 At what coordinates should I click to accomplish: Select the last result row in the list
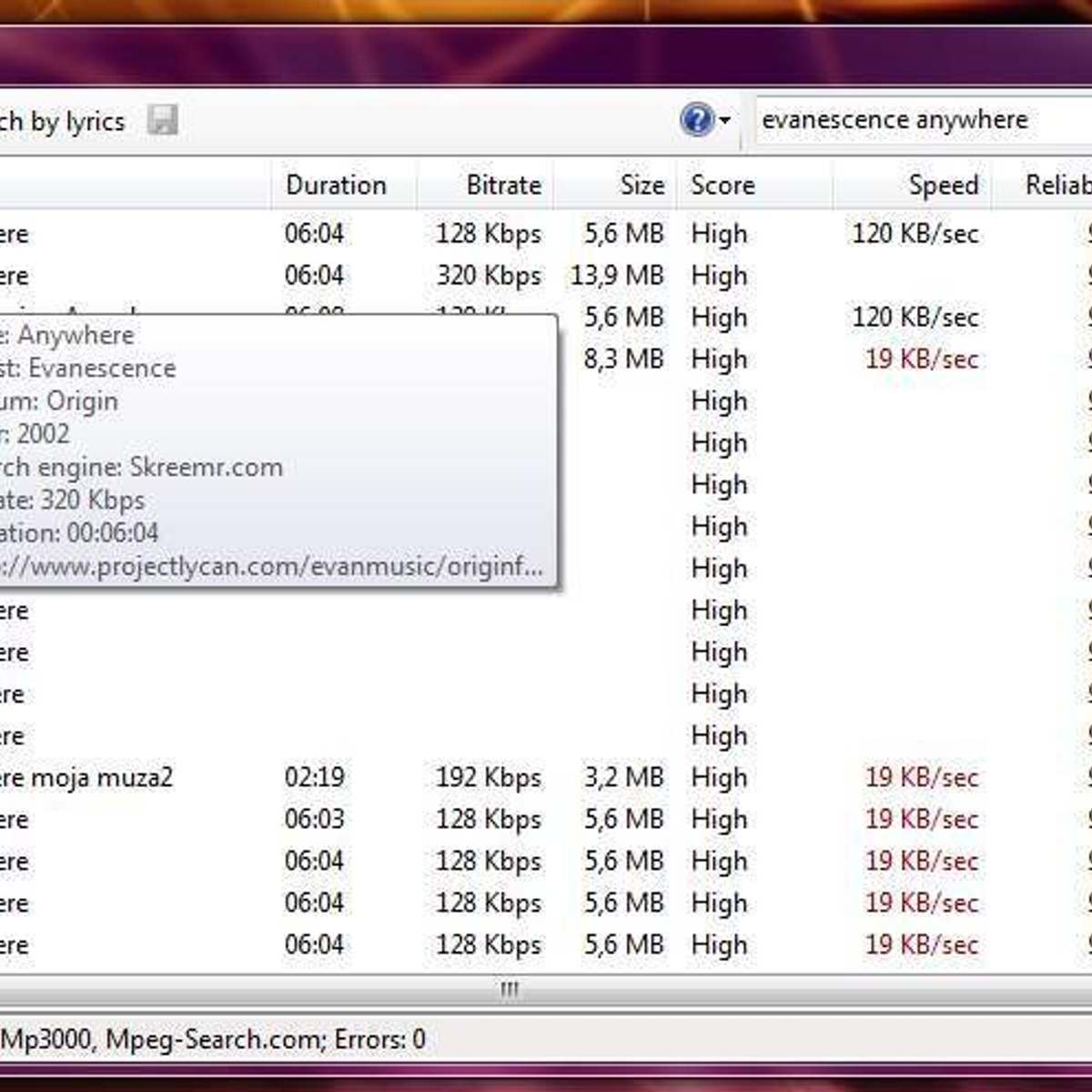pyautogui.click(x=314, y=945)
